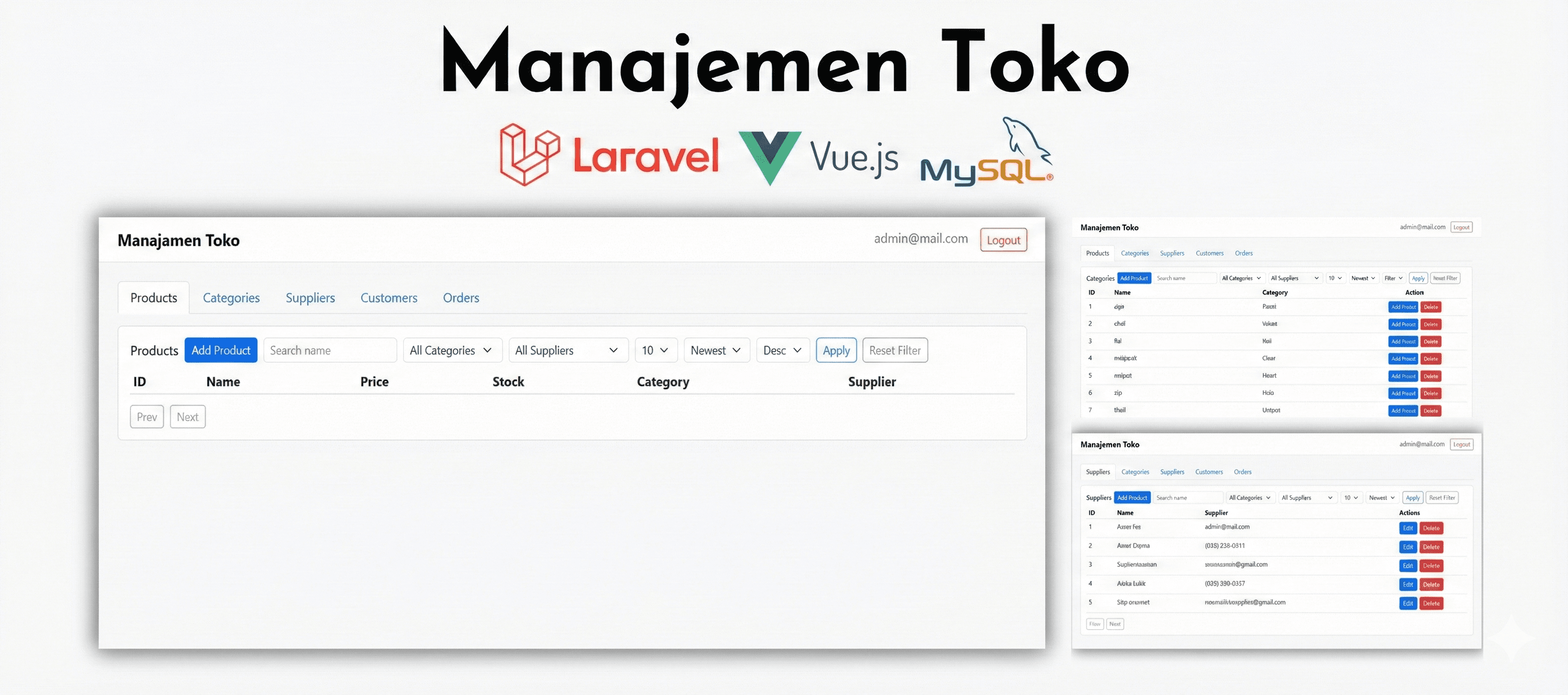Viewport: 1568px width, 695px height.
Task: Click Edit for supplier row 1
Action: [1407, 528]
